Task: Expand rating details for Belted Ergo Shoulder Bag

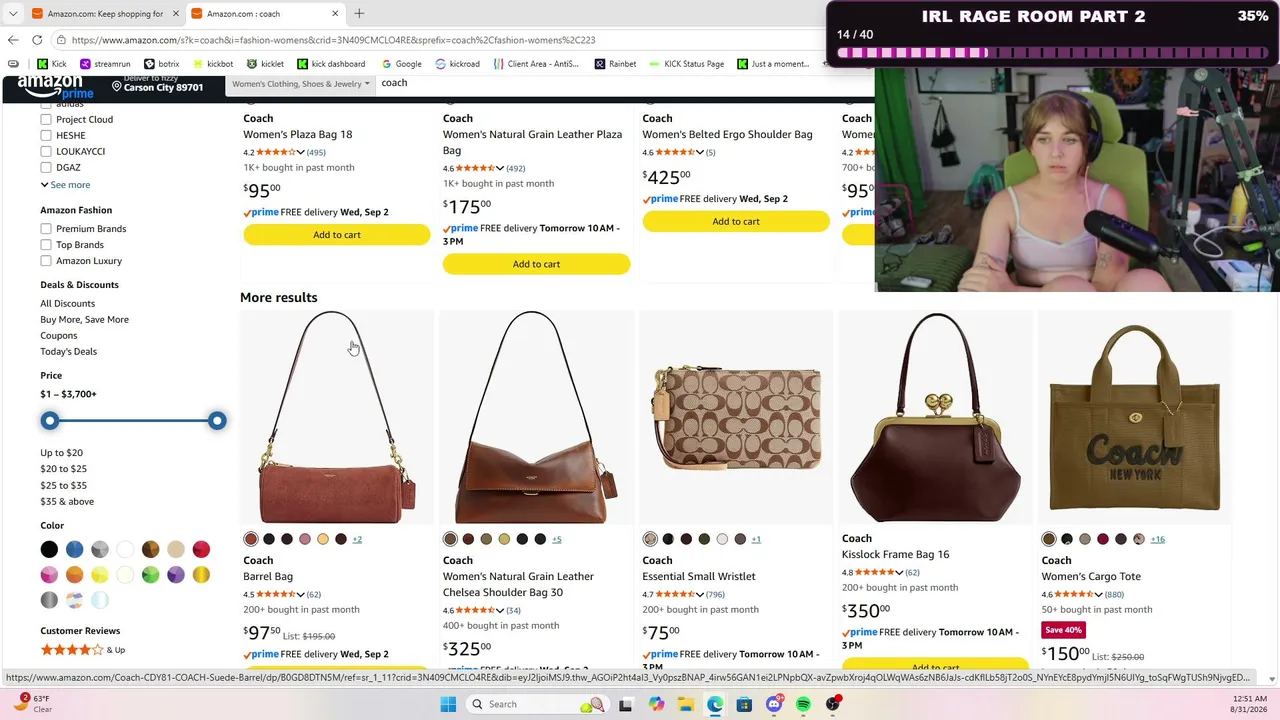Action: click(x=700, y=153)
